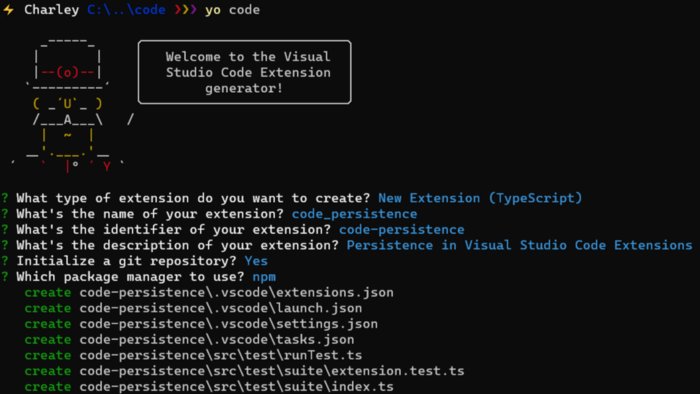Click the 'C:\..\code' path in the prompt
The width and height of the screenshot is (700, 394).
pos(126,10)
